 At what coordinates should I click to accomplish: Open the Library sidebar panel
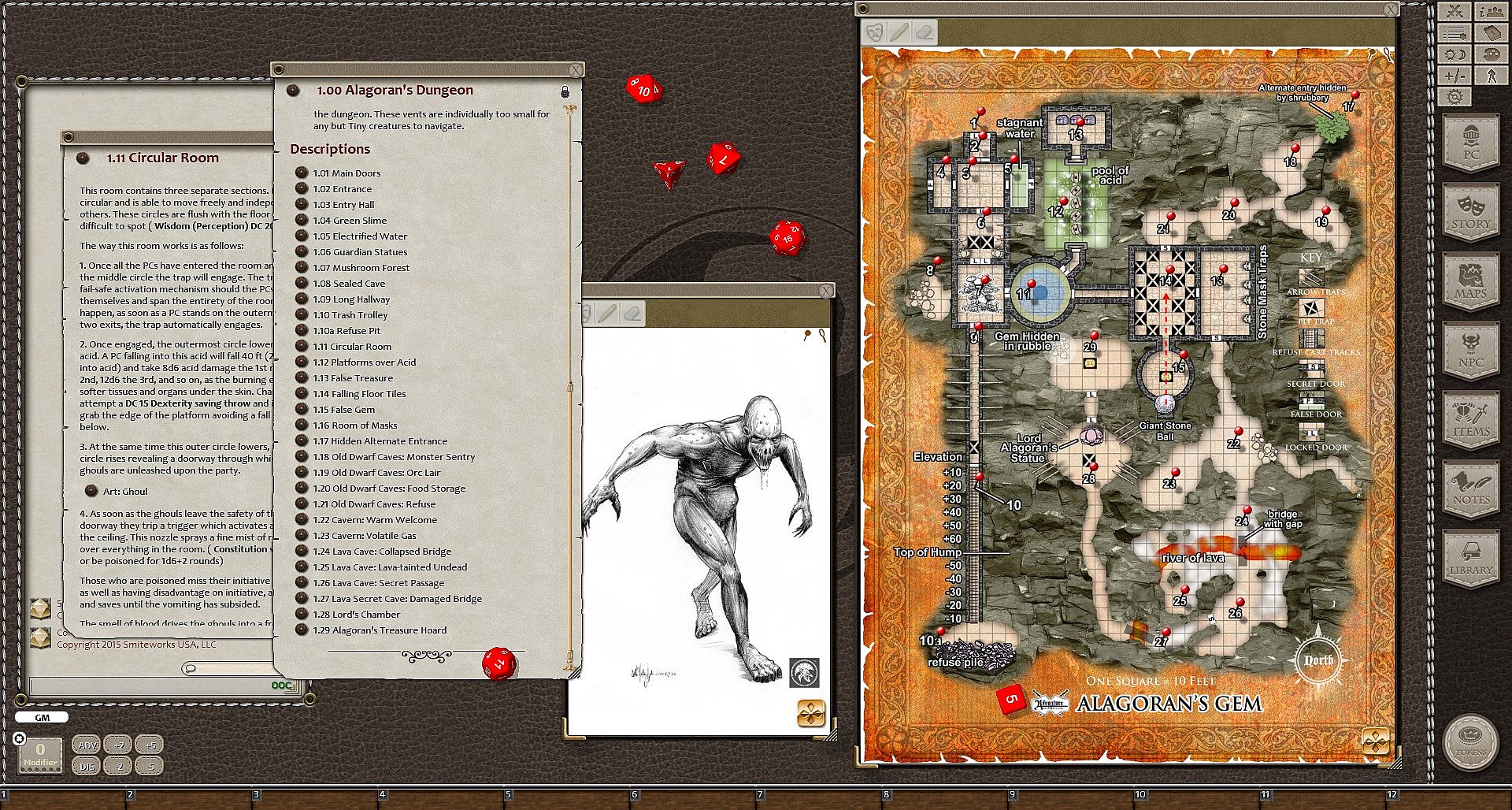point(1470,558)
